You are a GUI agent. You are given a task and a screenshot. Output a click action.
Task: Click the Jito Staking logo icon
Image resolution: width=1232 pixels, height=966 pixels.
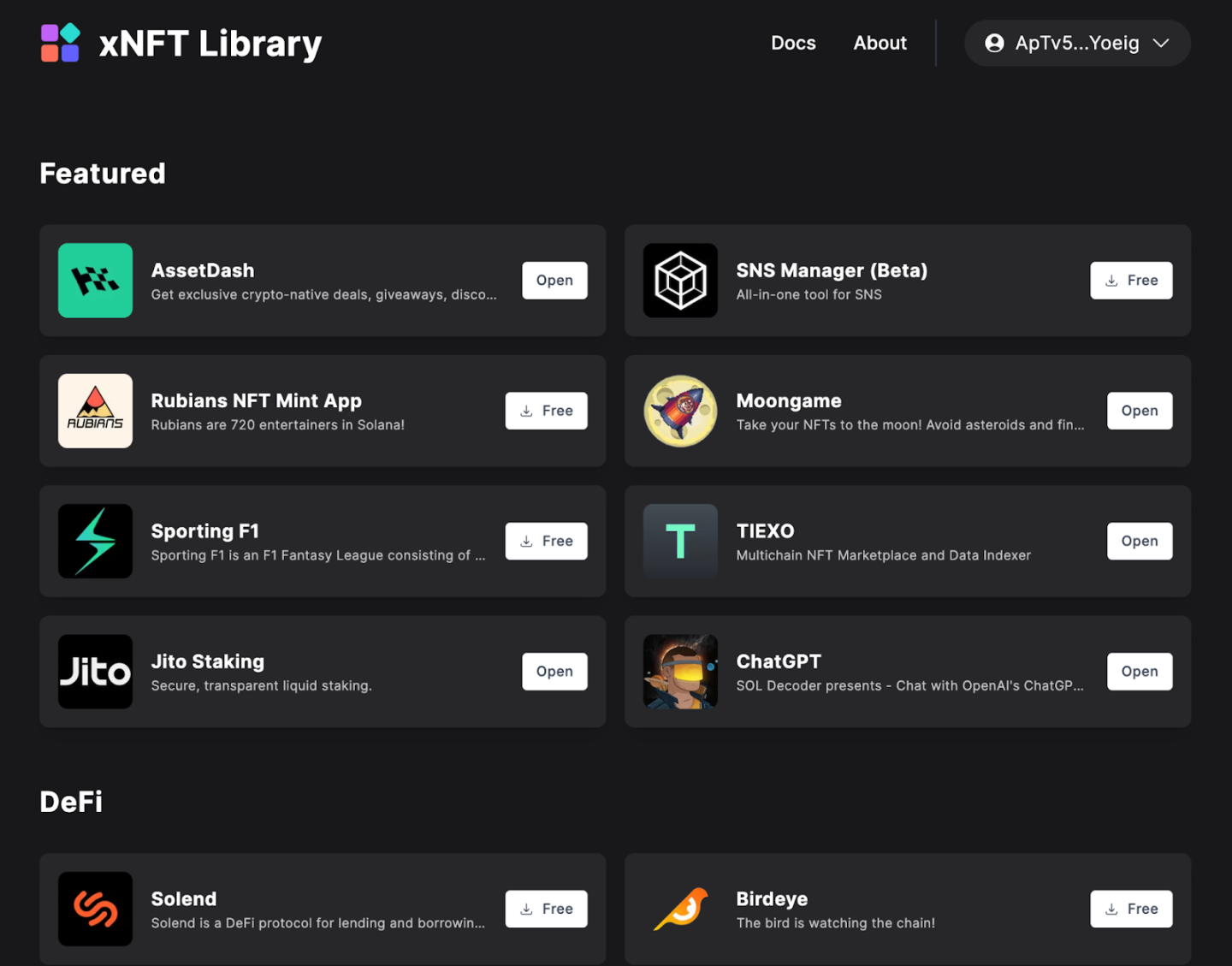[95, 672]
